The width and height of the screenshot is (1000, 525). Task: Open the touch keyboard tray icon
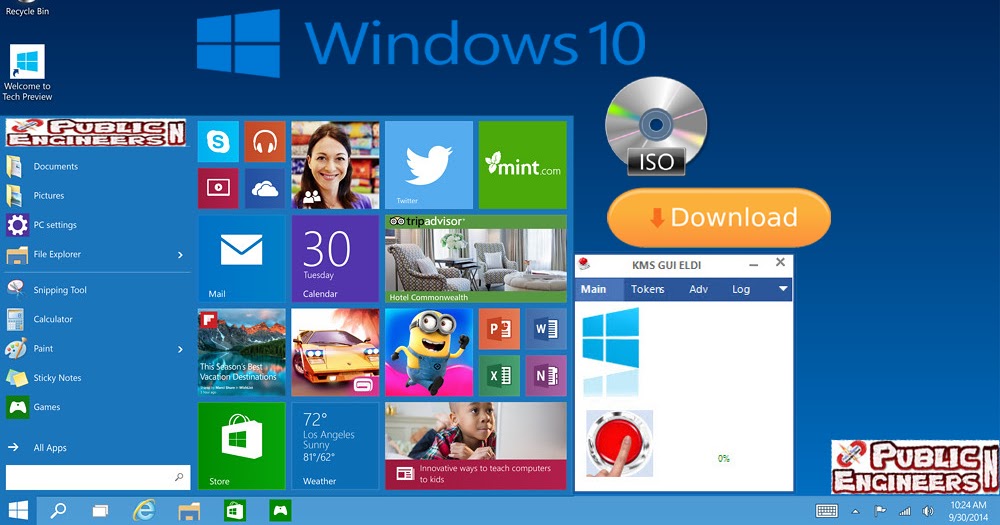(827, 511)
